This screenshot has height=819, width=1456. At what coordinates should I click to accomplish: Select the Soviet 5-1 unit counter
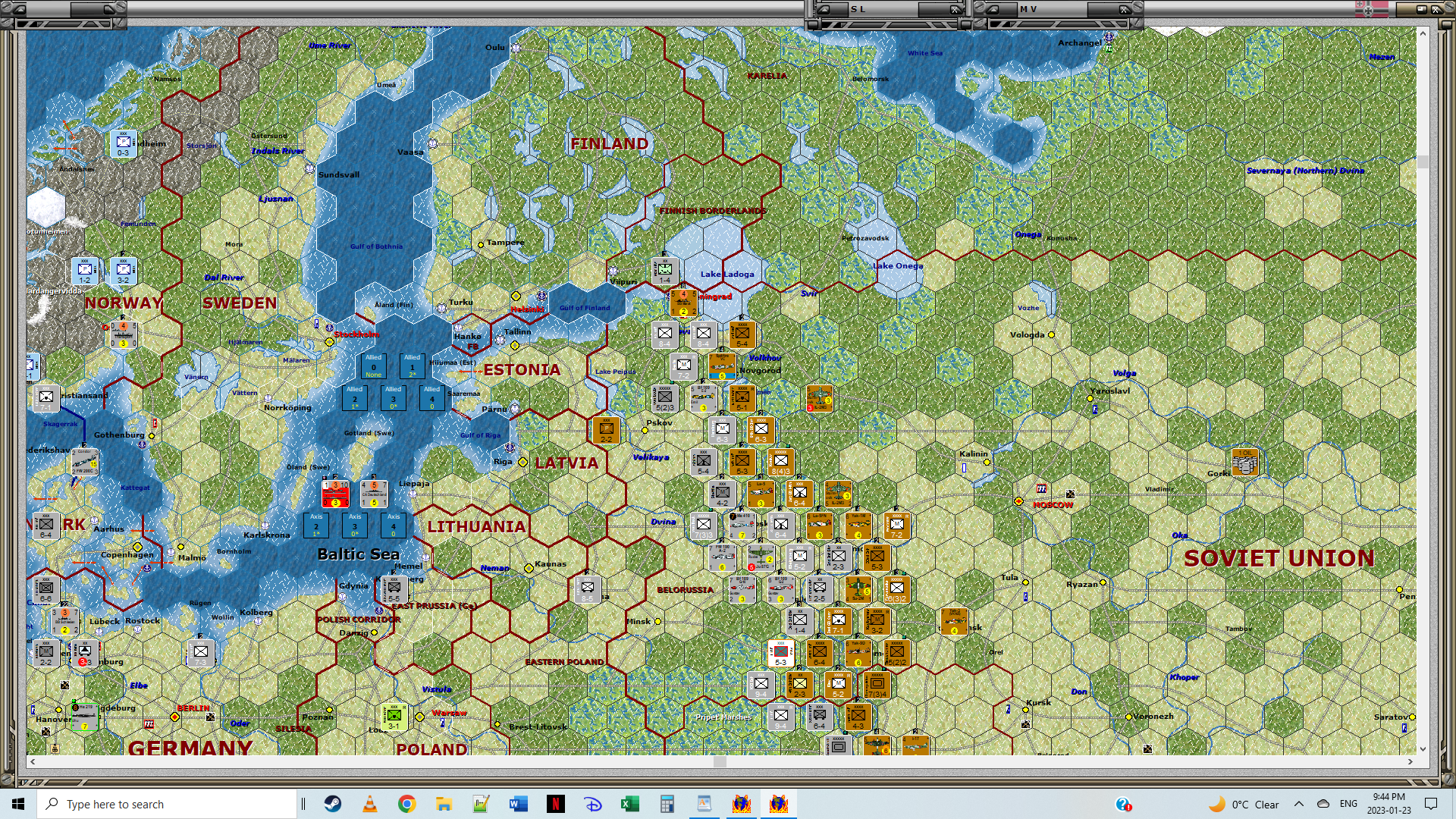click(742, 398)
